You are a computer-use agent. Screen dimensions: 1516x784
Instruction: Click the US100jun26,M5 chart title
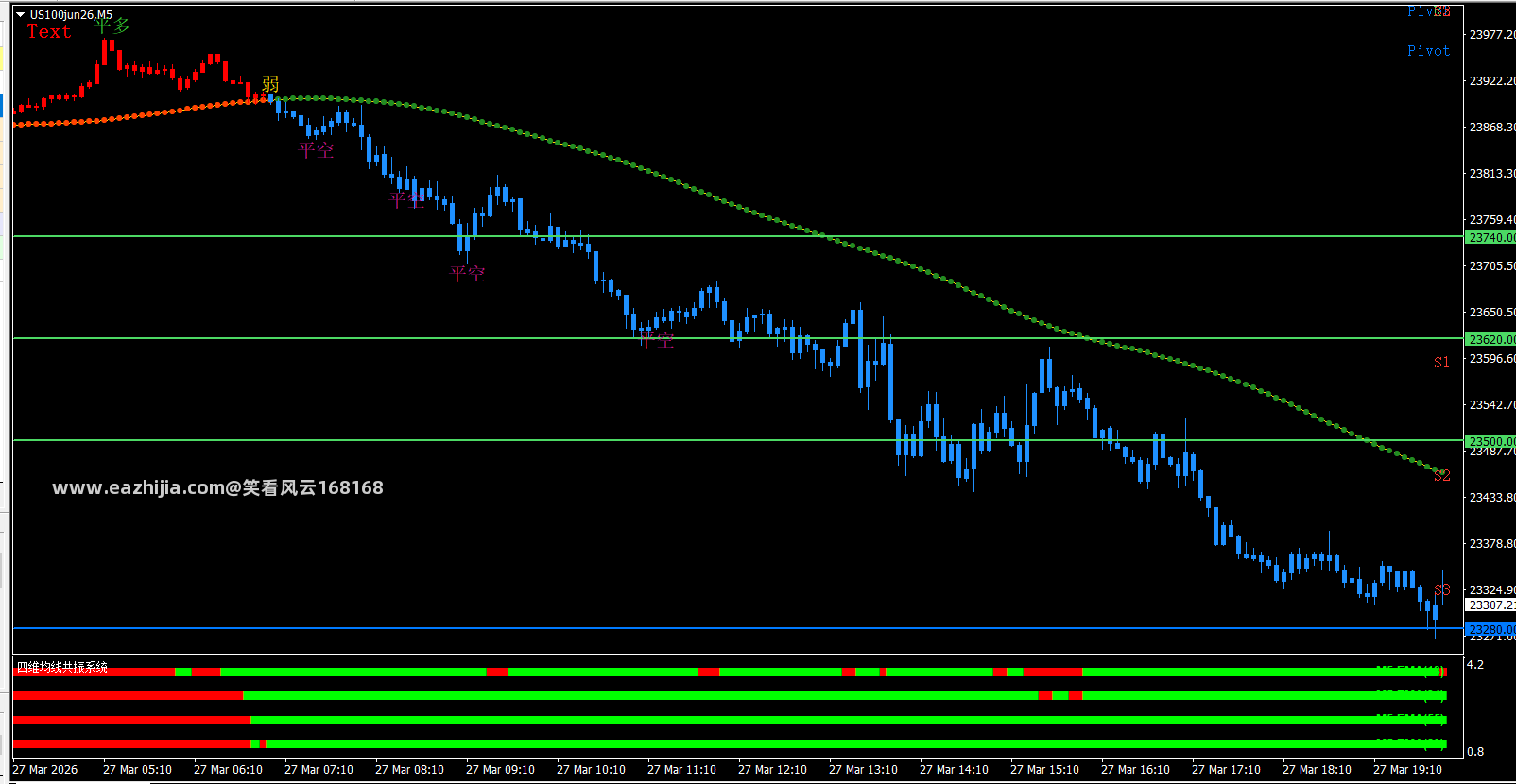[x=71, y=14]
